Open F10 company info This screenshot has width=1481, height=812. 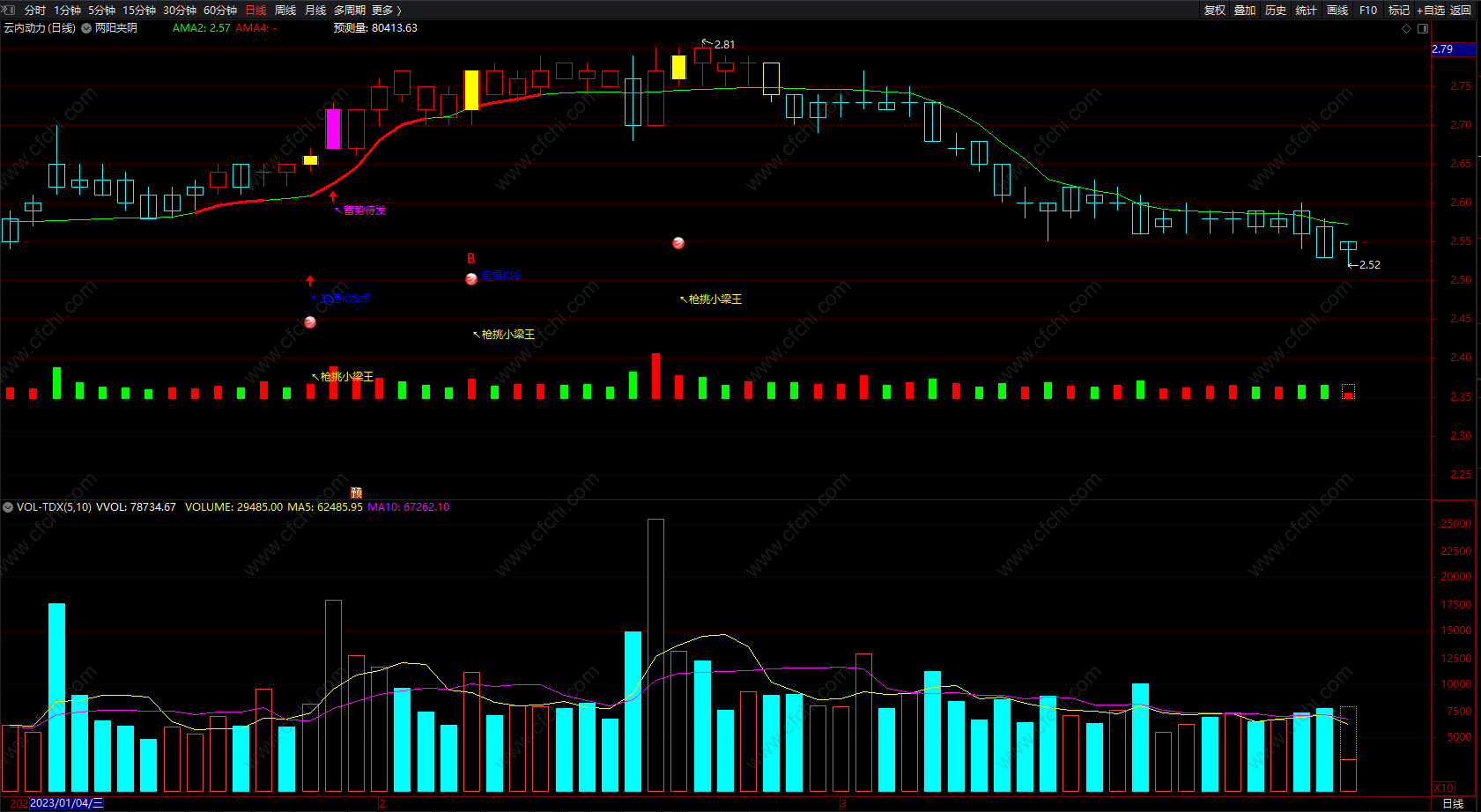click(x=1368, y=10)
